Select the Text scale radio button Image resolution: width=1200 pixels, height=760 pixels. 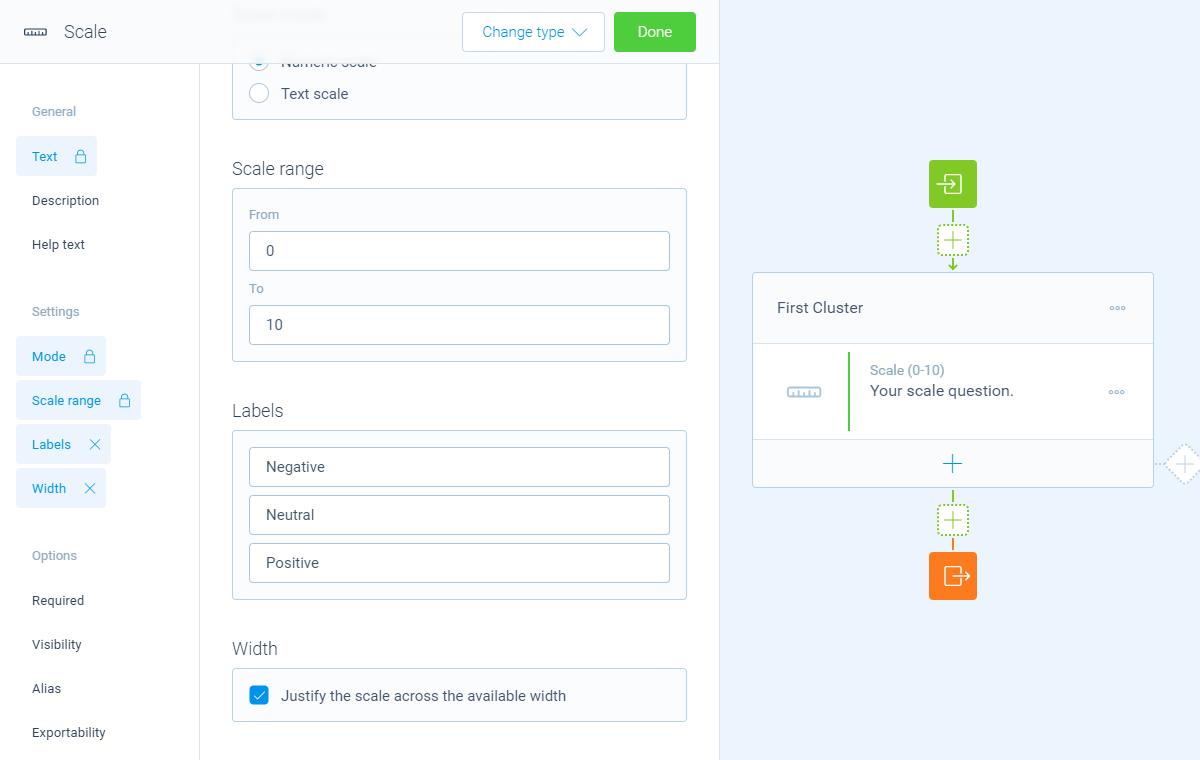[x=259, y=93]
